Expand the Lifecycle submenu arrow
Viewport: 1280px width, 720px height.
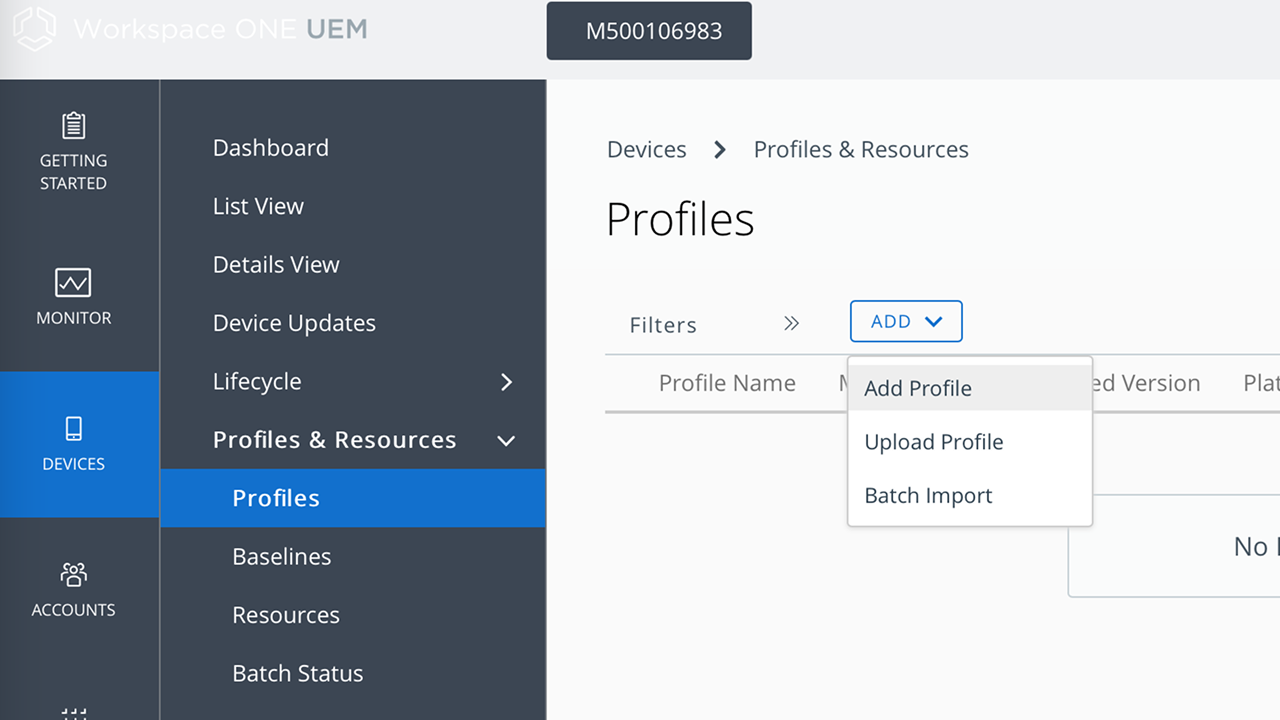pyautogui.click(x=506, y=382)
